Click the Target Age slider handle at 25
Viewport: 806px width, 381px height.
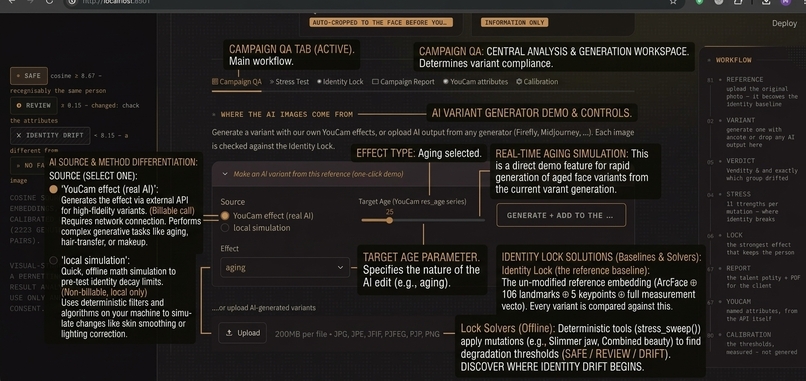pyautogui.click(x=390, y=220)
